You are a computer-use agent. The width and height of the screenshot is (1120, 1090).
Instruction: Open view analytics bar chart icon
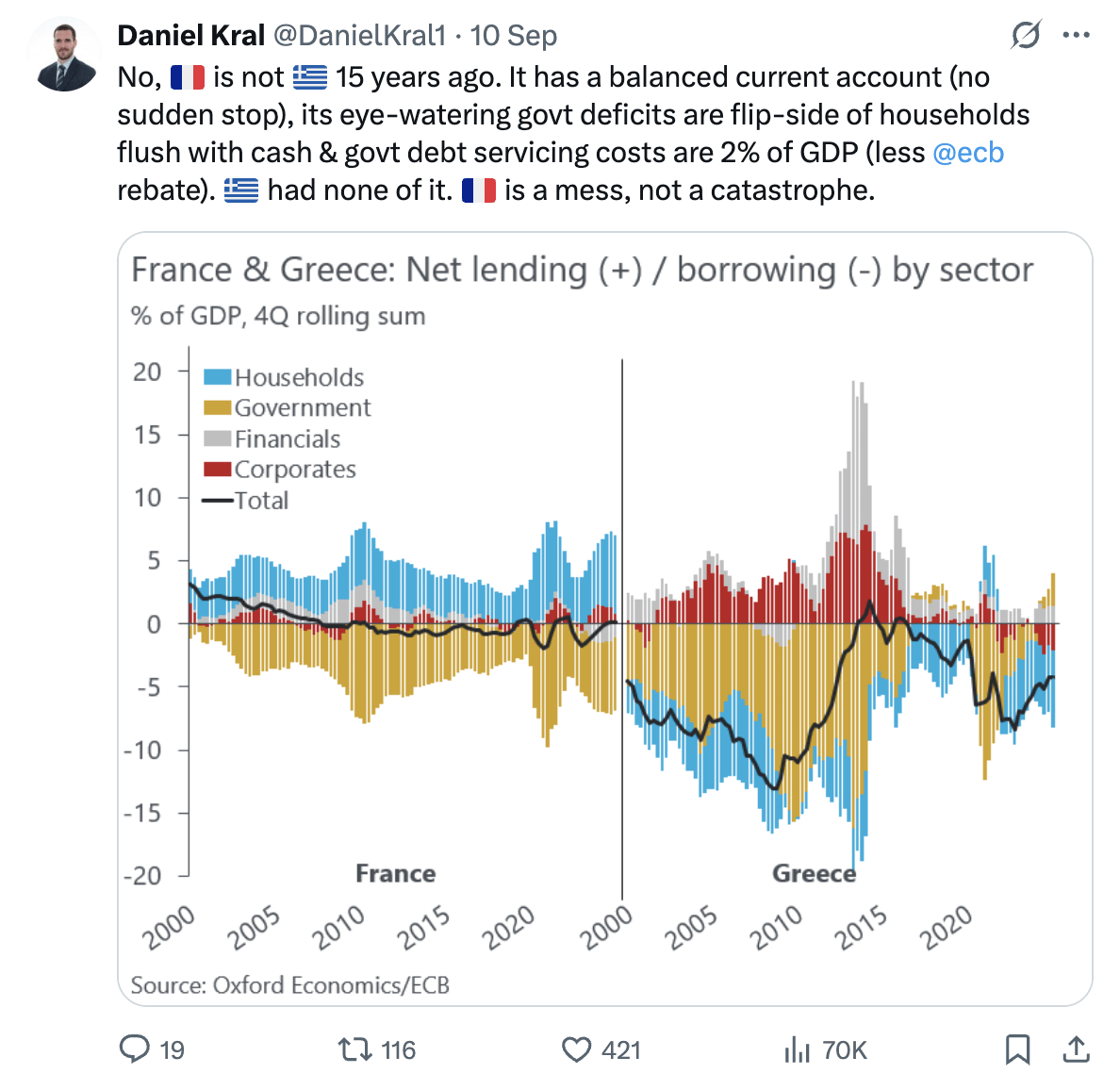pyautogui.click(x=798, y=1050)
